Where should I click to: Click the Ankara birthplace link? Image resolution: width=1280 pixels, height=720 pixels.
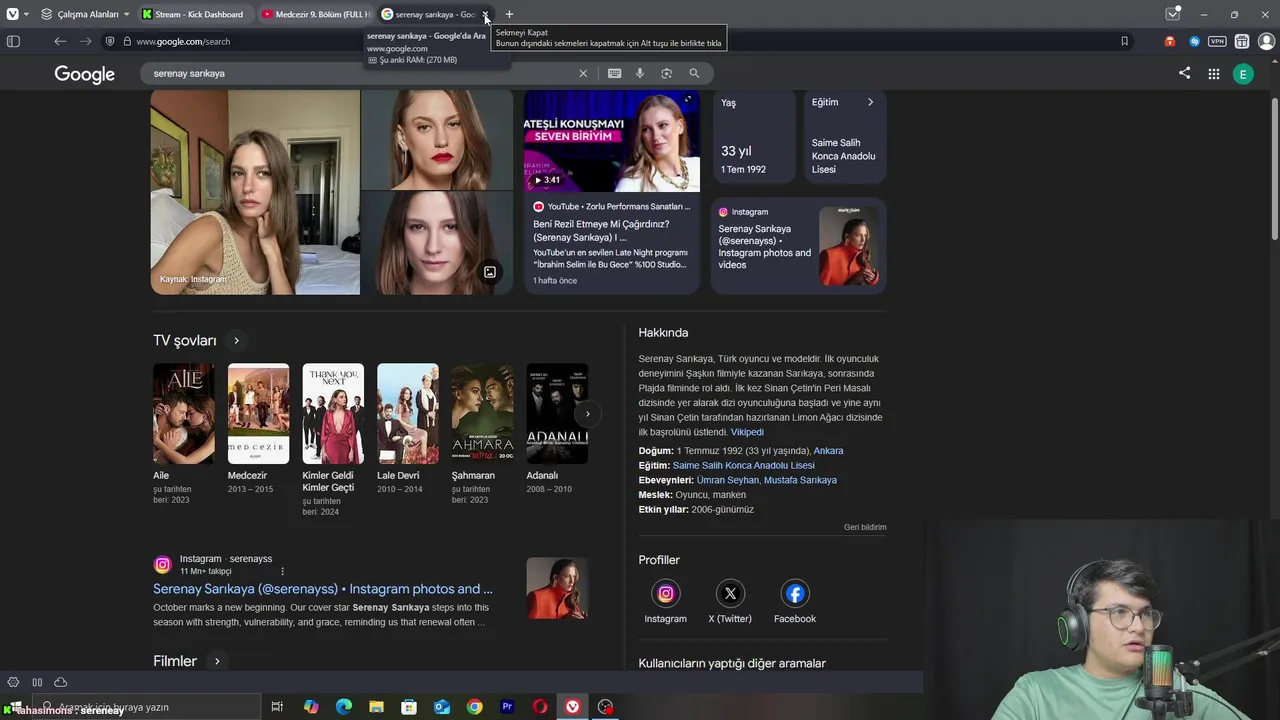pyautogui.click(x=828, y=451)
